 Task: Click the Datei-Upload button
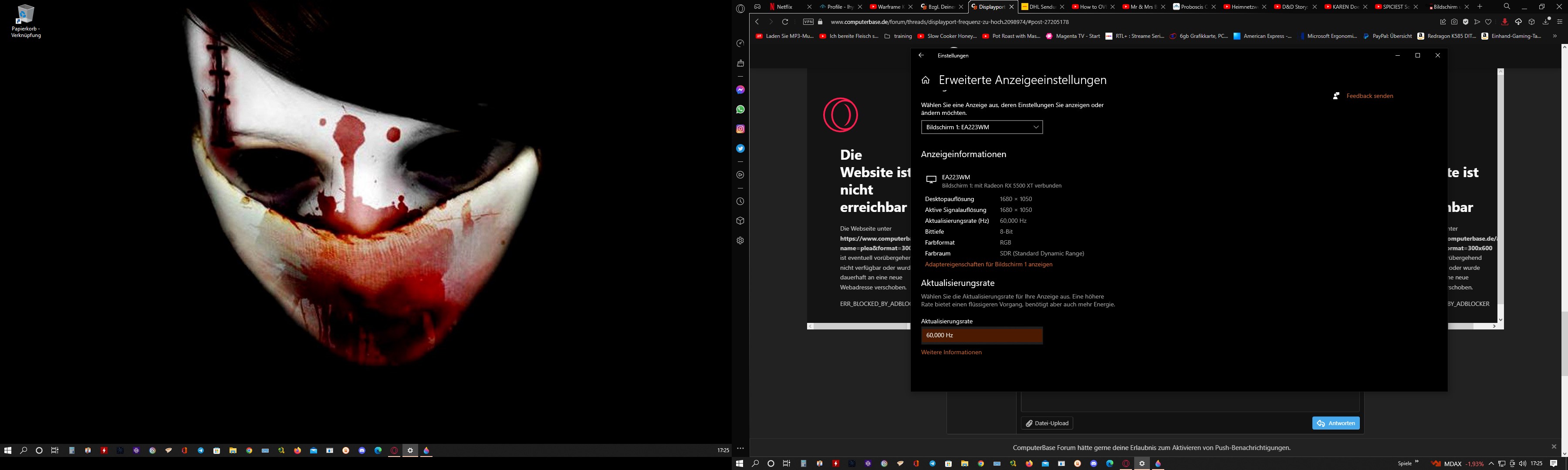click(x=1046, y=423)
